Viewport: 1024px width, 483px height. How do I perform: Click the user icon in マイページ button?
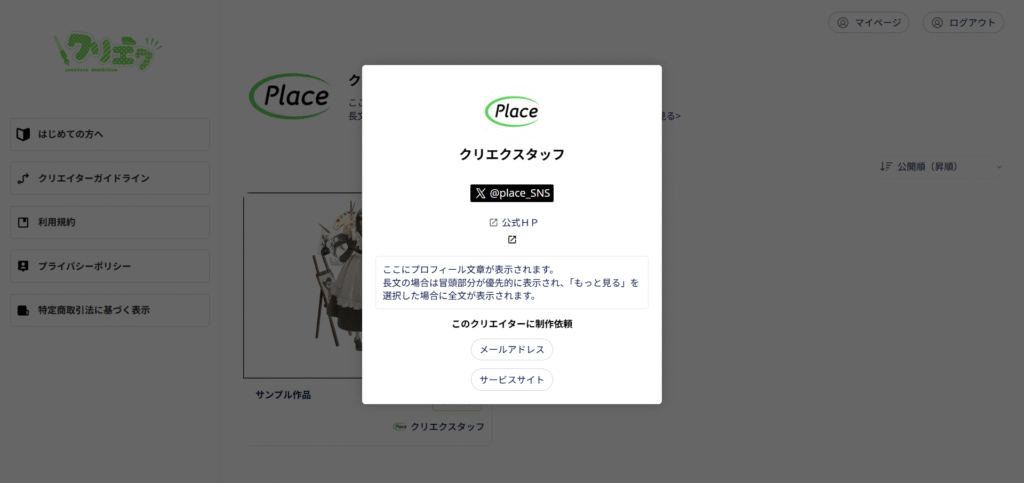pyautogui.click(x=842, y=23)
